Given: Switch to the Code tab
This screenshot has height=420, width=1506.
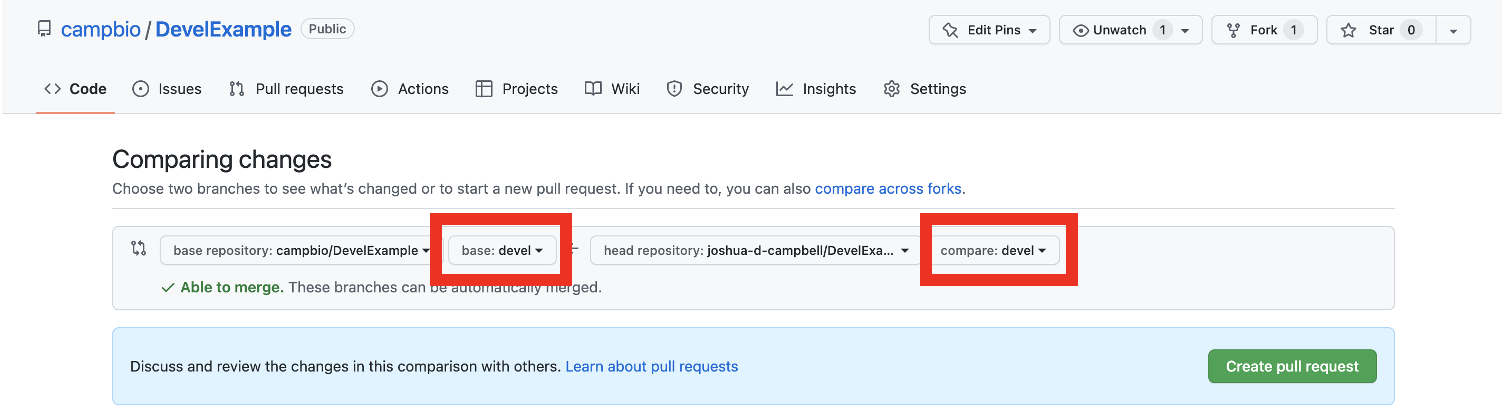Looking at the screenshot, I should pyautogui.click(x=75, y=89).
